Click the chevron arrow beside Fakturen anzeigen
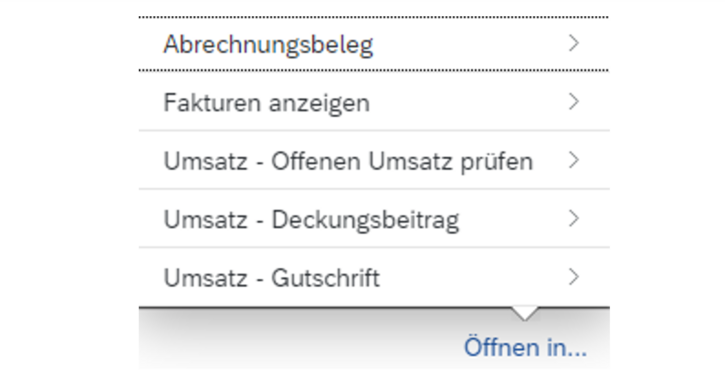The height and width of the screenshot is (384, 725). pos(574,102)
